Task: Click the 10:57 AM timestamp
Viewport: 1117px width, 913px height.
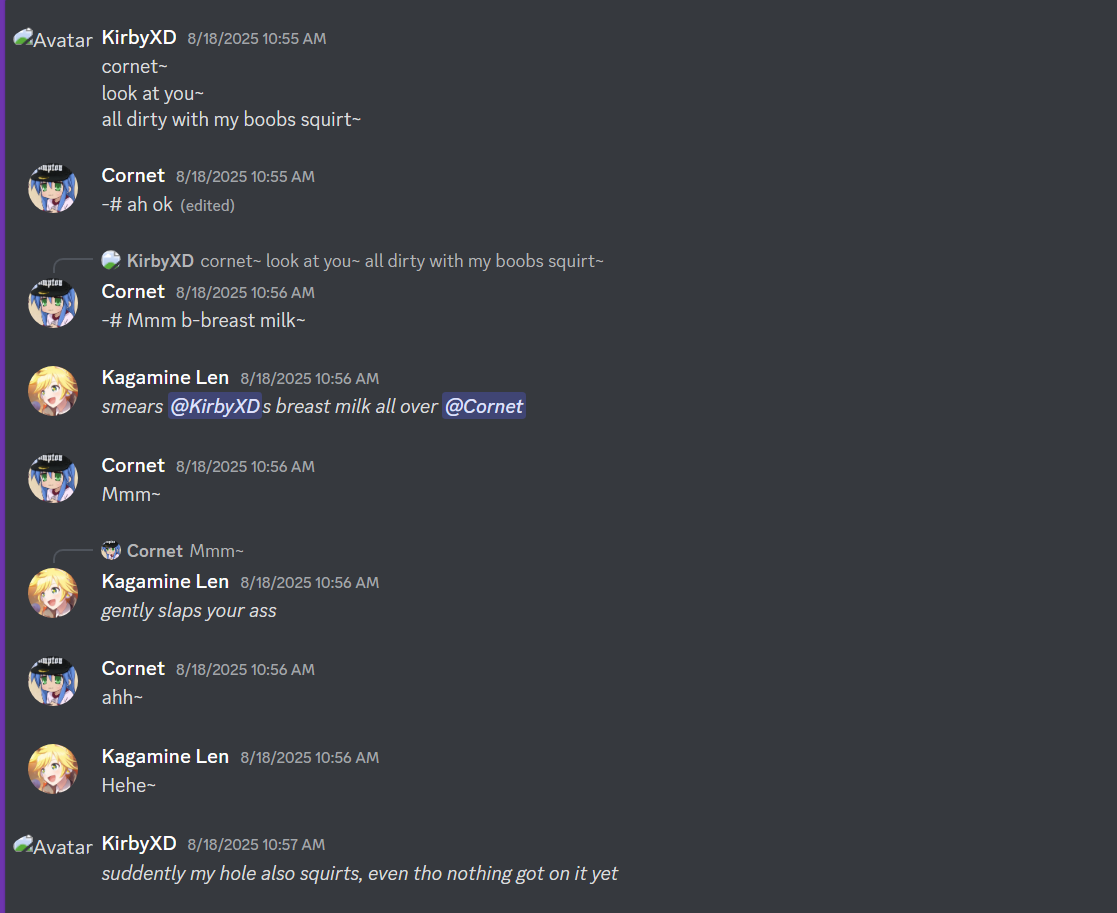Action: tap(256, 845)
